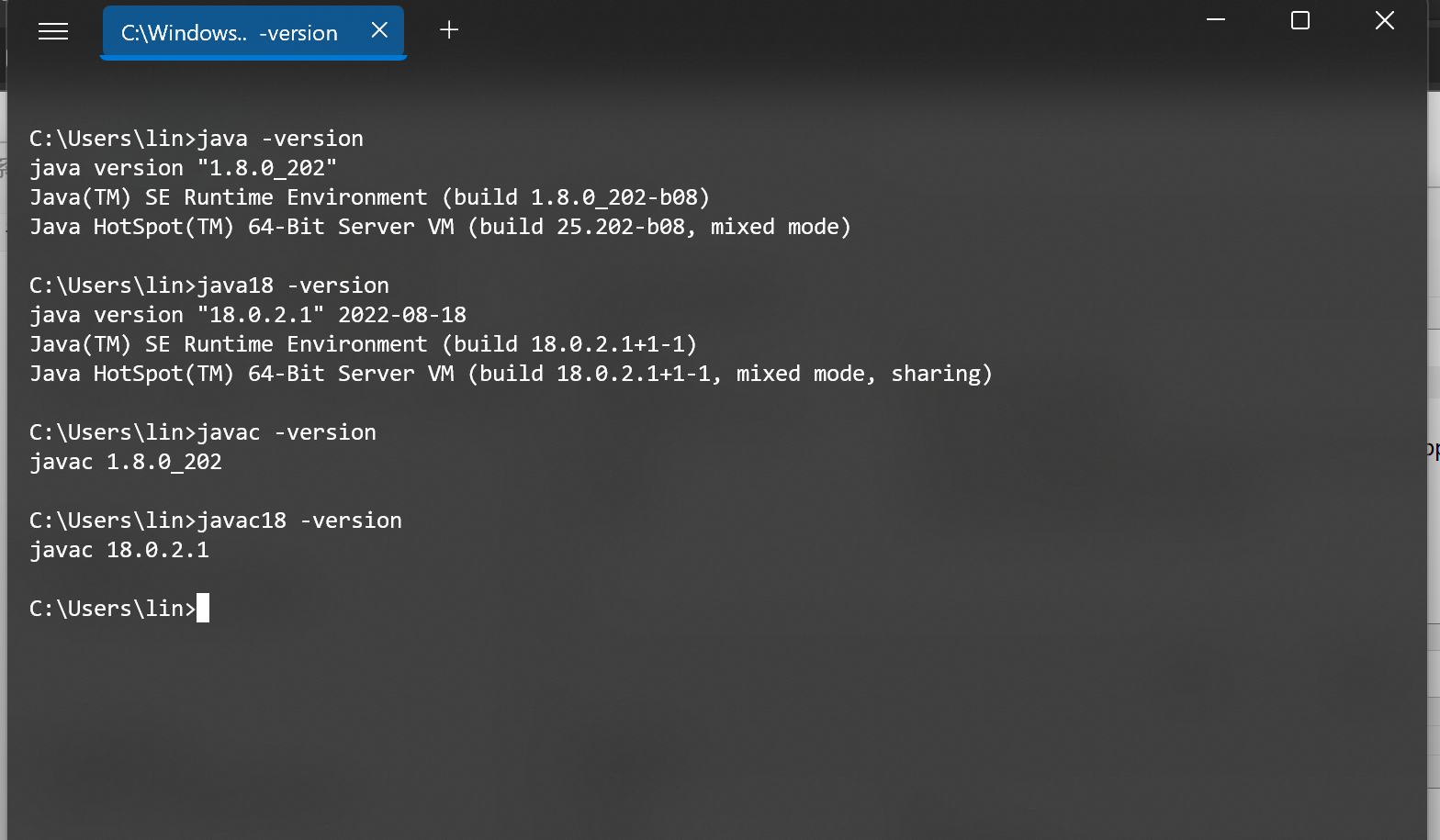Click the Runtime Environment build 18.0.2.1+1-1 line
The image size is (1440, 840).
pyautogui.click(x=363, y=344)
